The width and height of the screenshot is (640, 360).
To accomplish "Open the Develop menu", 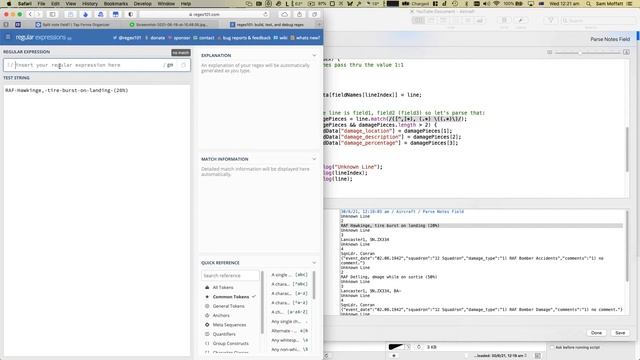I will (142, 4).
